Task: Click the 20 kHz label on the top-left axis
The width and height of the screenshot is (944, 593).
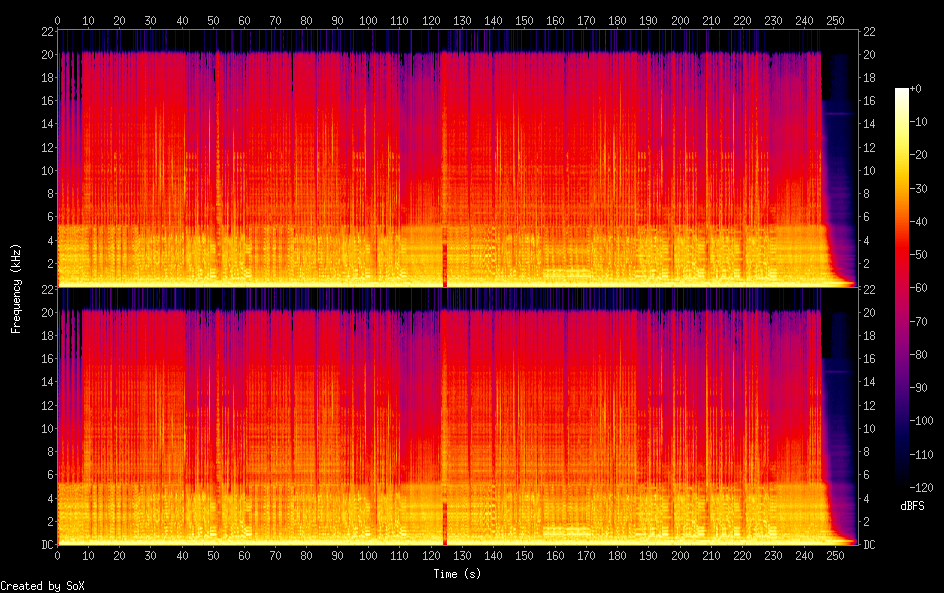Action: [45, 54]
